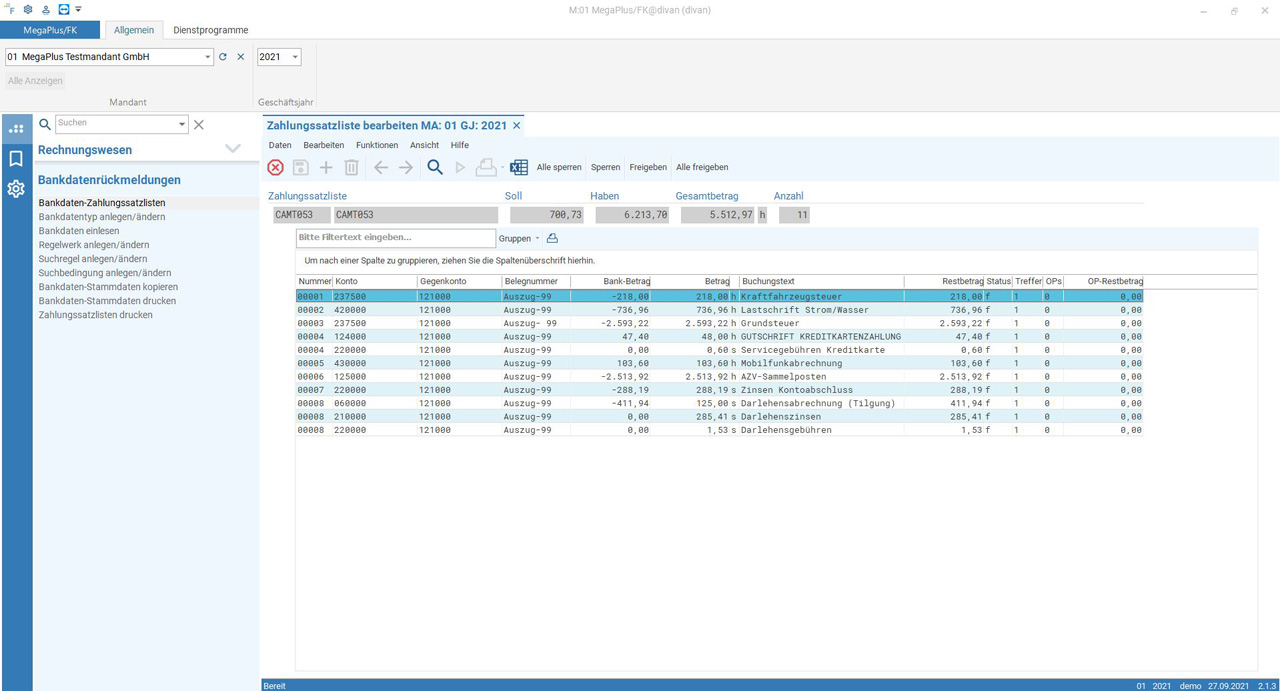1280x691 pixels.
Task: Open Bankdatentyp anlegen/ändern
Action: point(102,217)
